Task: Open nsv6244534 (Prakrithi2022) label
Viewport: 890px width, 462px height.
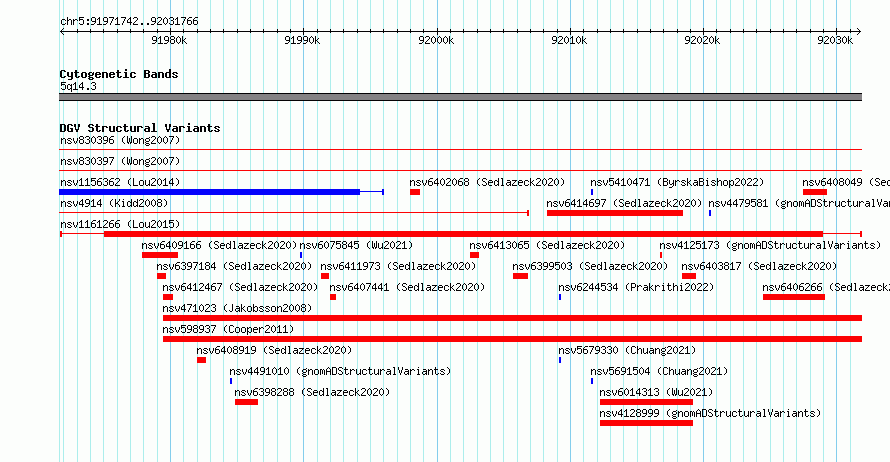Action: pyautogui.click(x=636, y=287)
